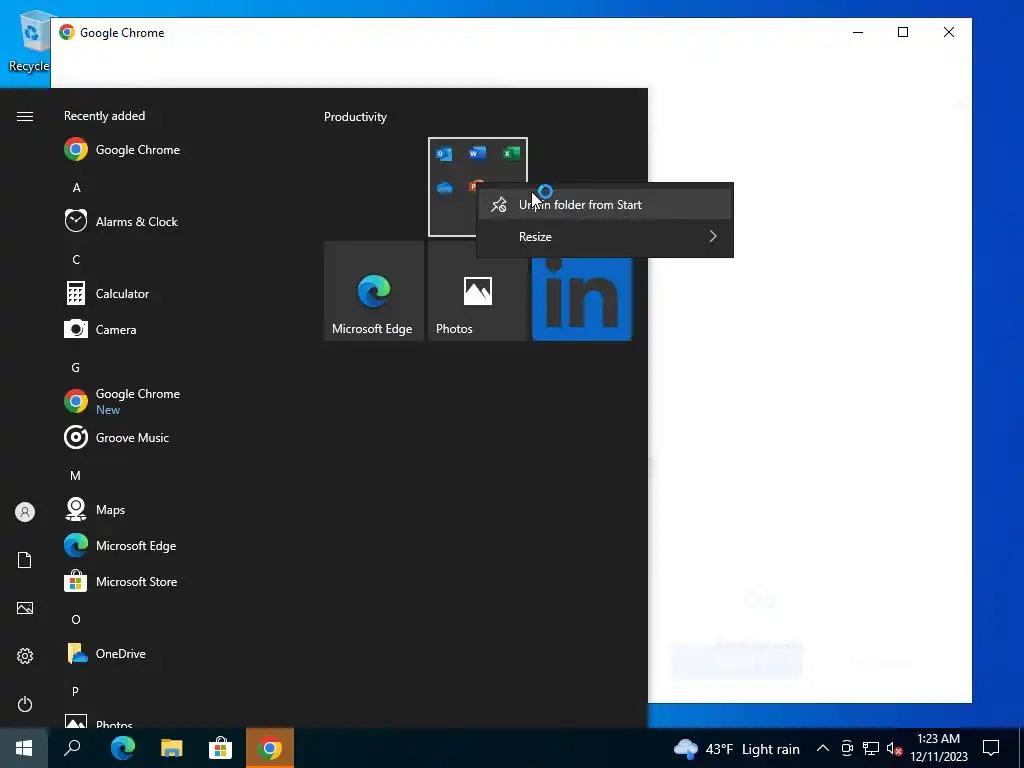Viewport: 1024px width, 768px height.
Task: Click the Windows Start button
Action: tap(24, 748)
